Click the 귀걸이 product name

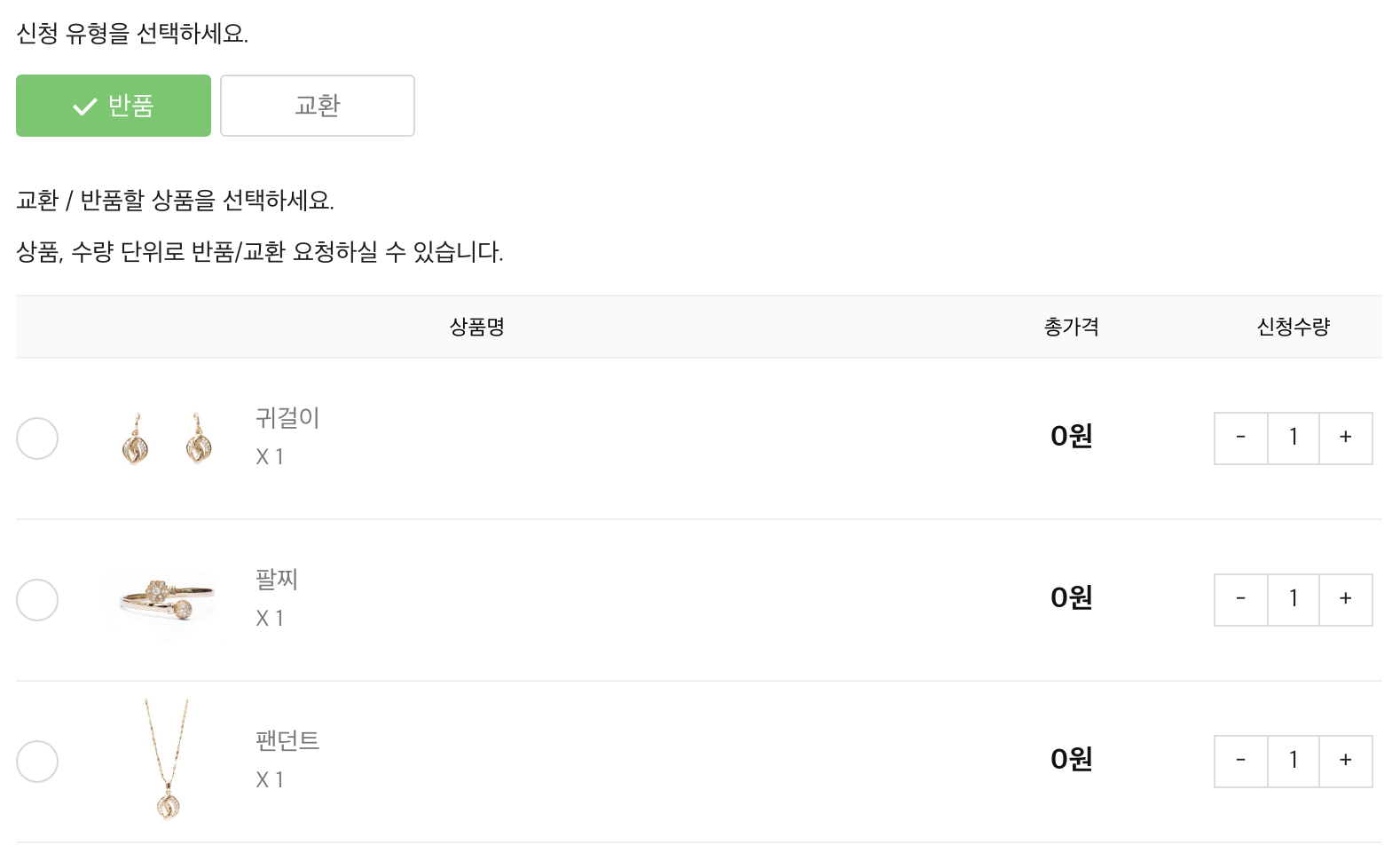coord(287,418)
